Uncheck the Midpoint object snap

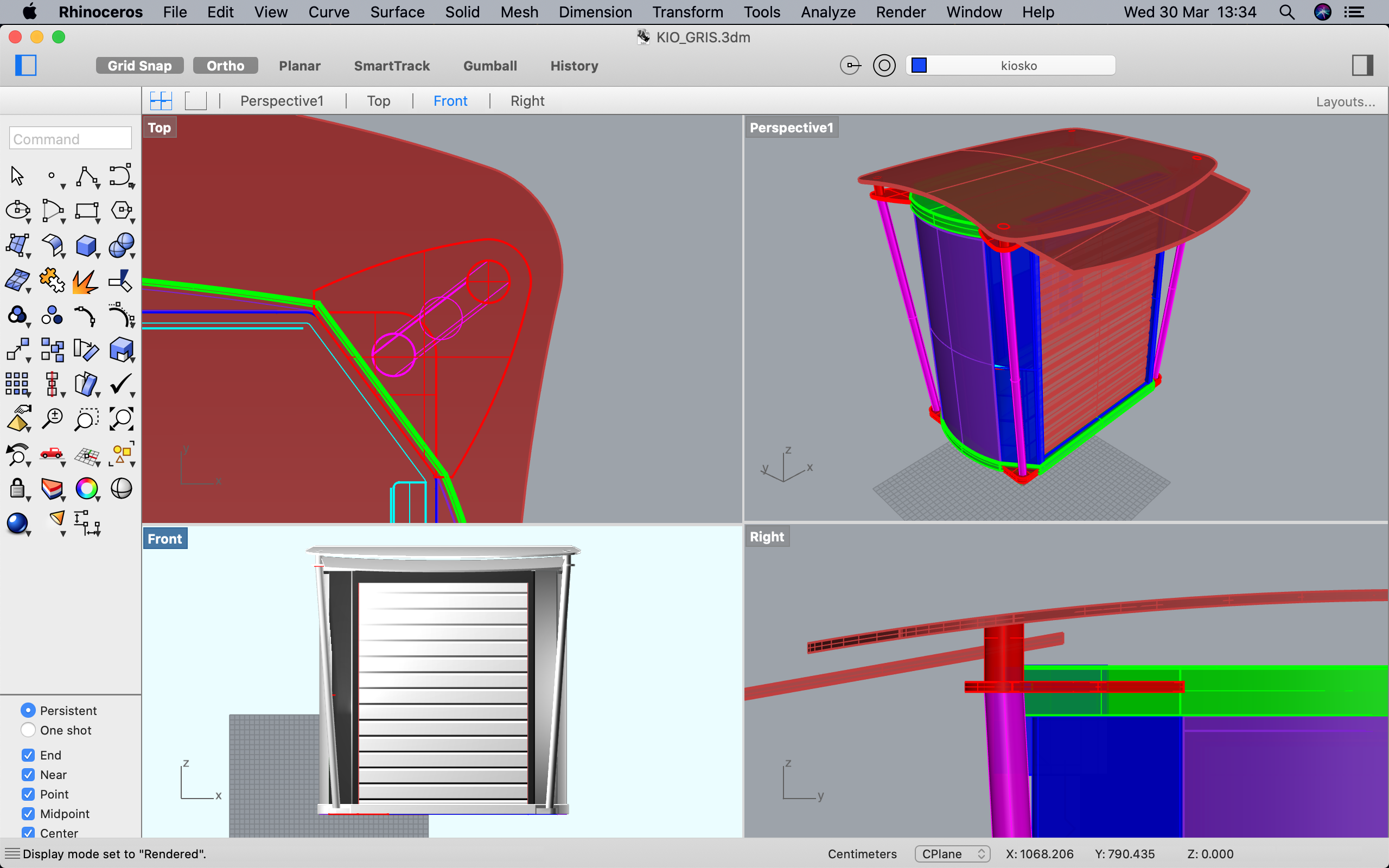click(x=28, y=813)
